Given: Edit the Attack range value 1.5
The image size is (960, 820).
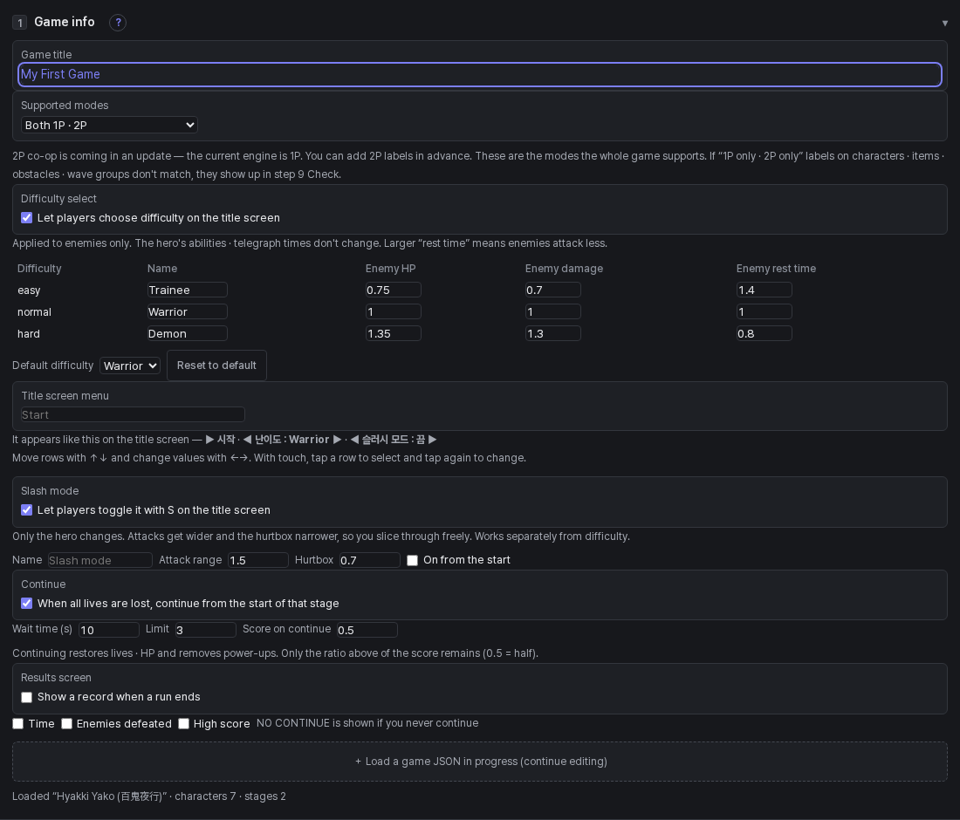Looking at the screenshot, I should click(x=258, y=560).
